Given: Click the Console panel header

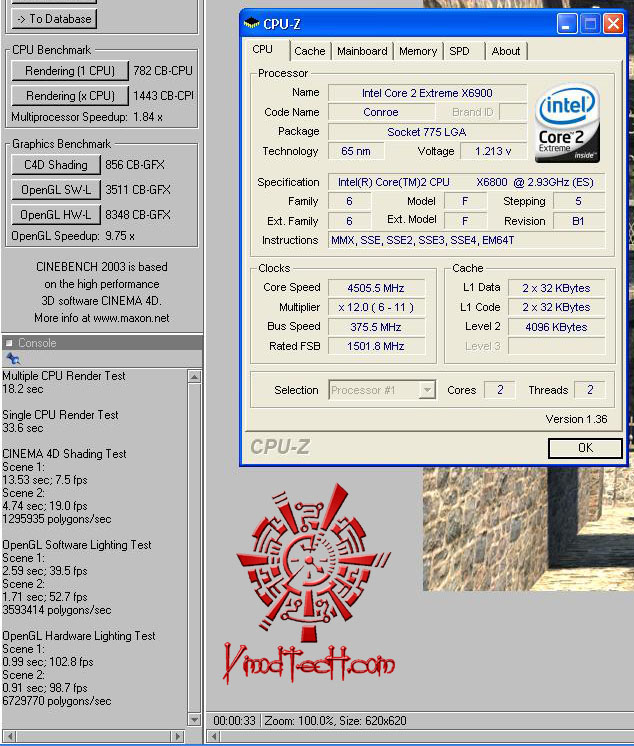Looking at the screenshot, I should 102,343.
